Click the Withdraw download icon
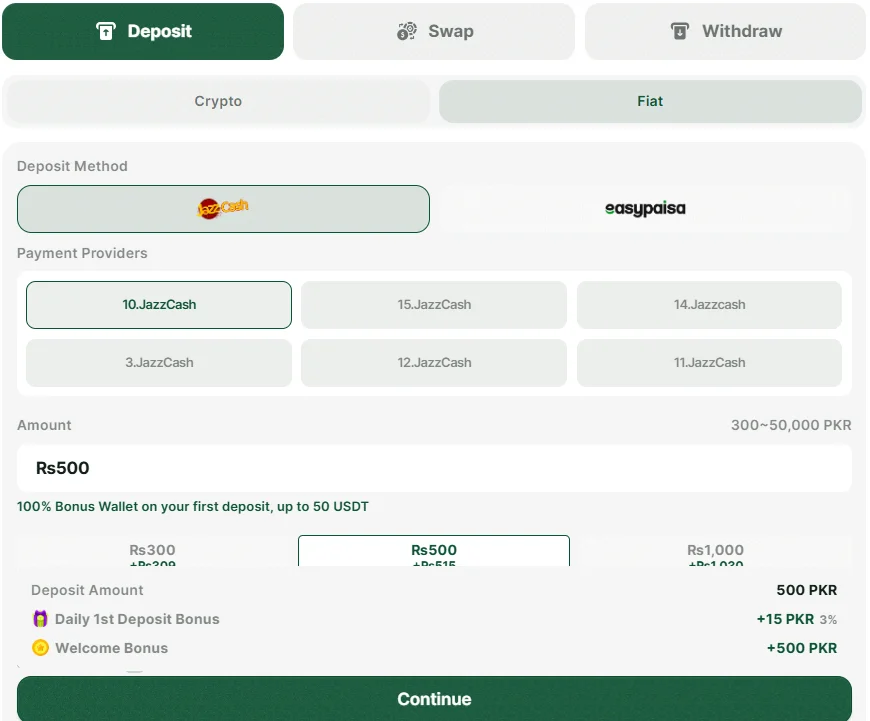The height and width of the screenshot is (721, 870). click(x=680, y=31)
